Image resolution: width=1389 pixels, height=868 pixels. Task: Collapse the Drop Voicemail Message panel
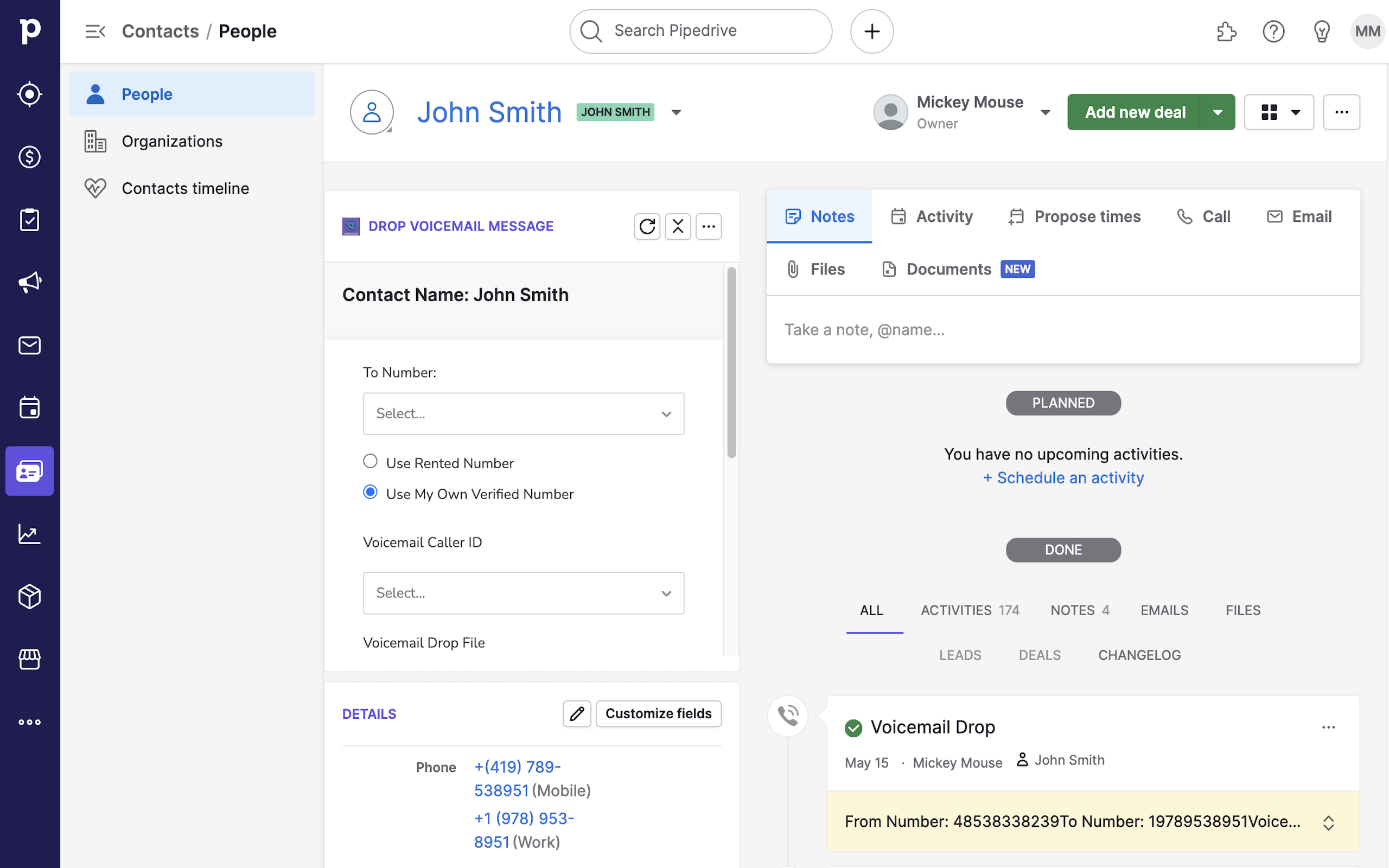click(x=678, y=226)
